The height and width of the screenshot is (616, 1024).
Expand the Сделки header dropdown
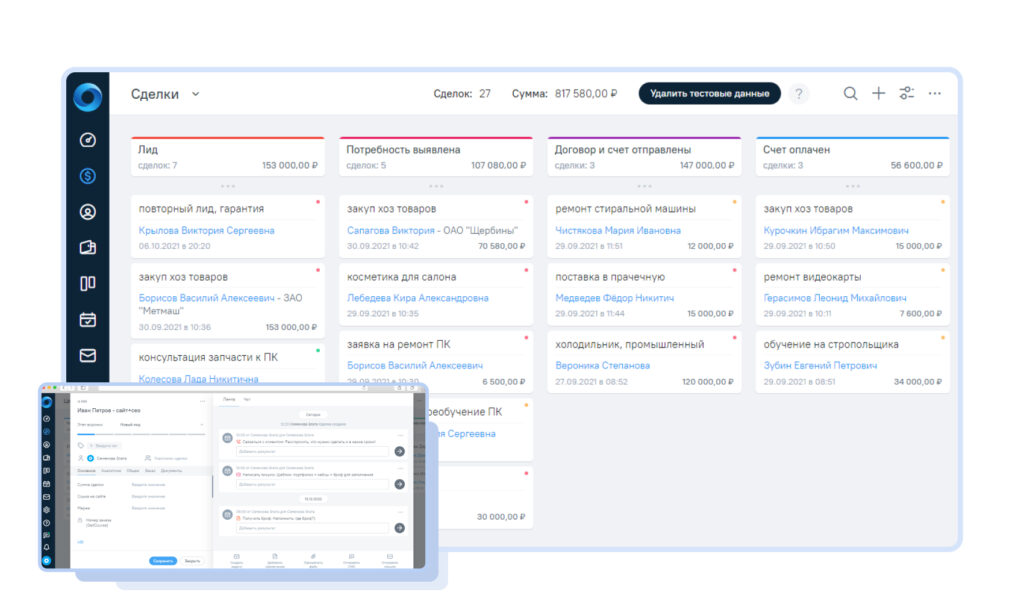[x=195, y=93]
